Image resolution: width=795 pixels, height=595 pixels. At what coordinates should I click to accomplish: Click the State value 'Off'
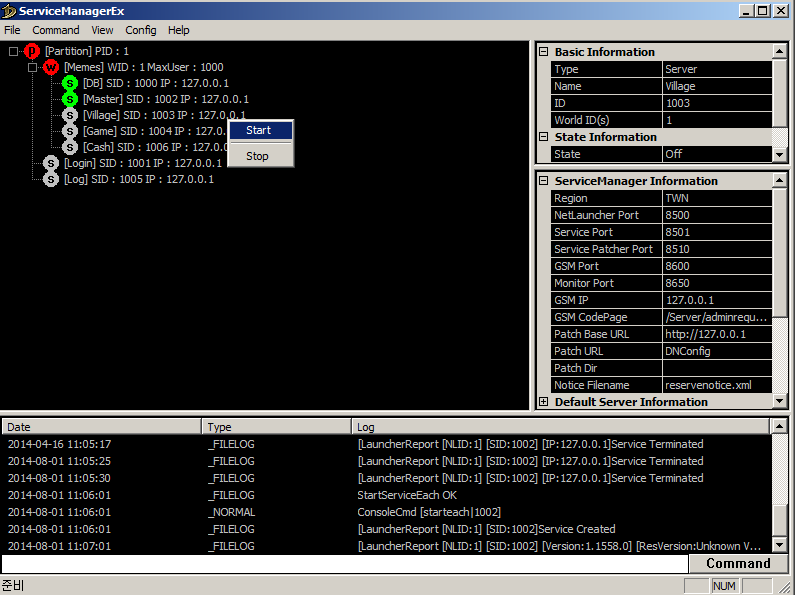(x=717, y=154)
